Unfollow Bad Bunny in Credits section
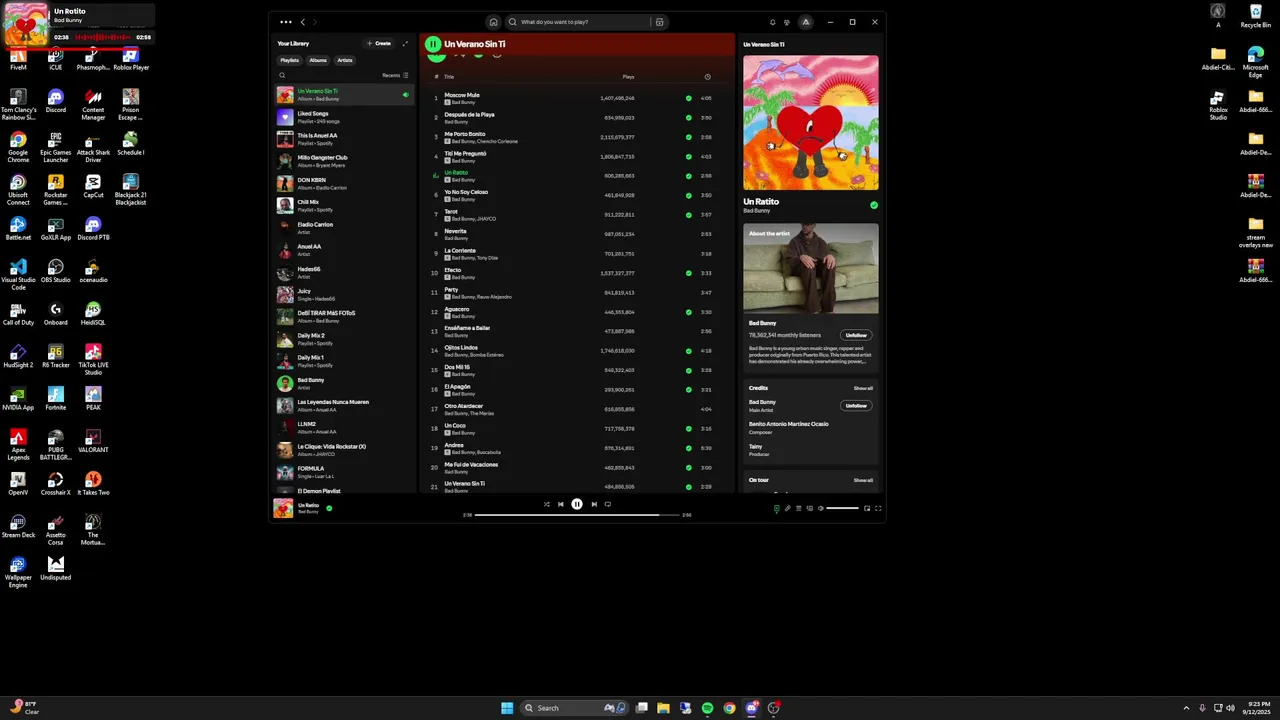1280x720 pixels. tap(856, 406)
